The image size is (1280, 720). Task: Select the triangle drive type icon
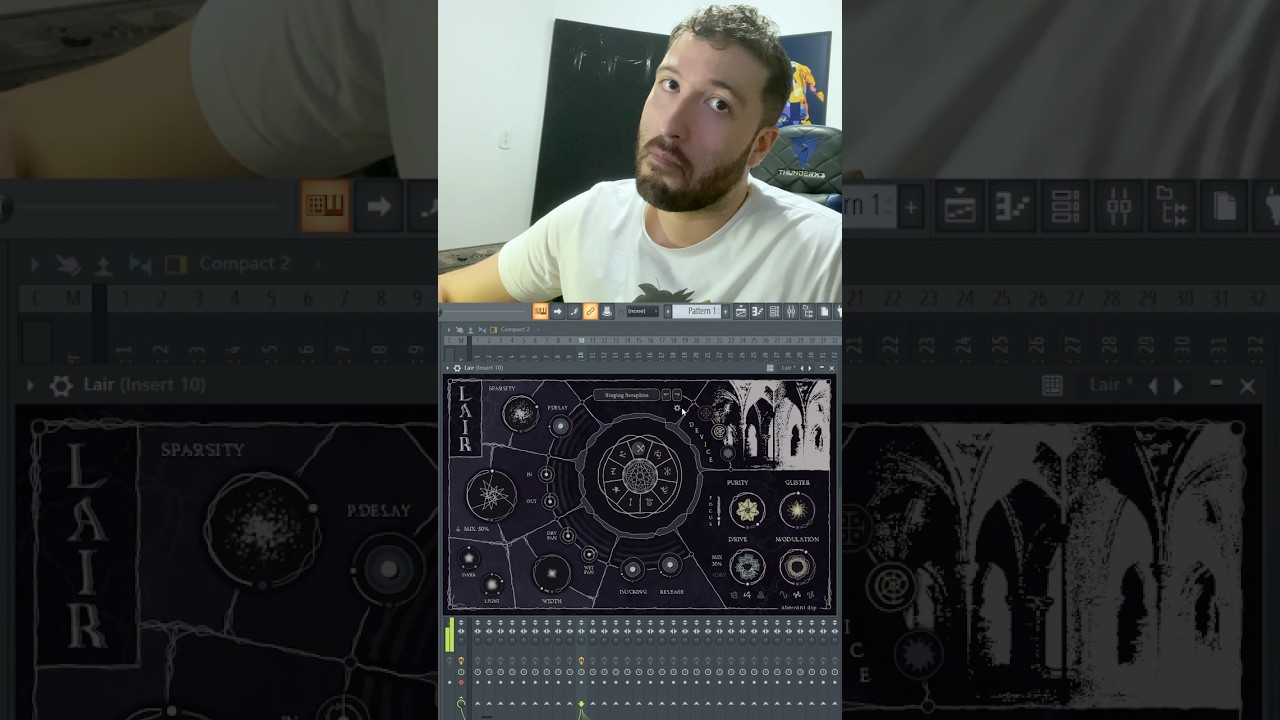coord(760,595)
